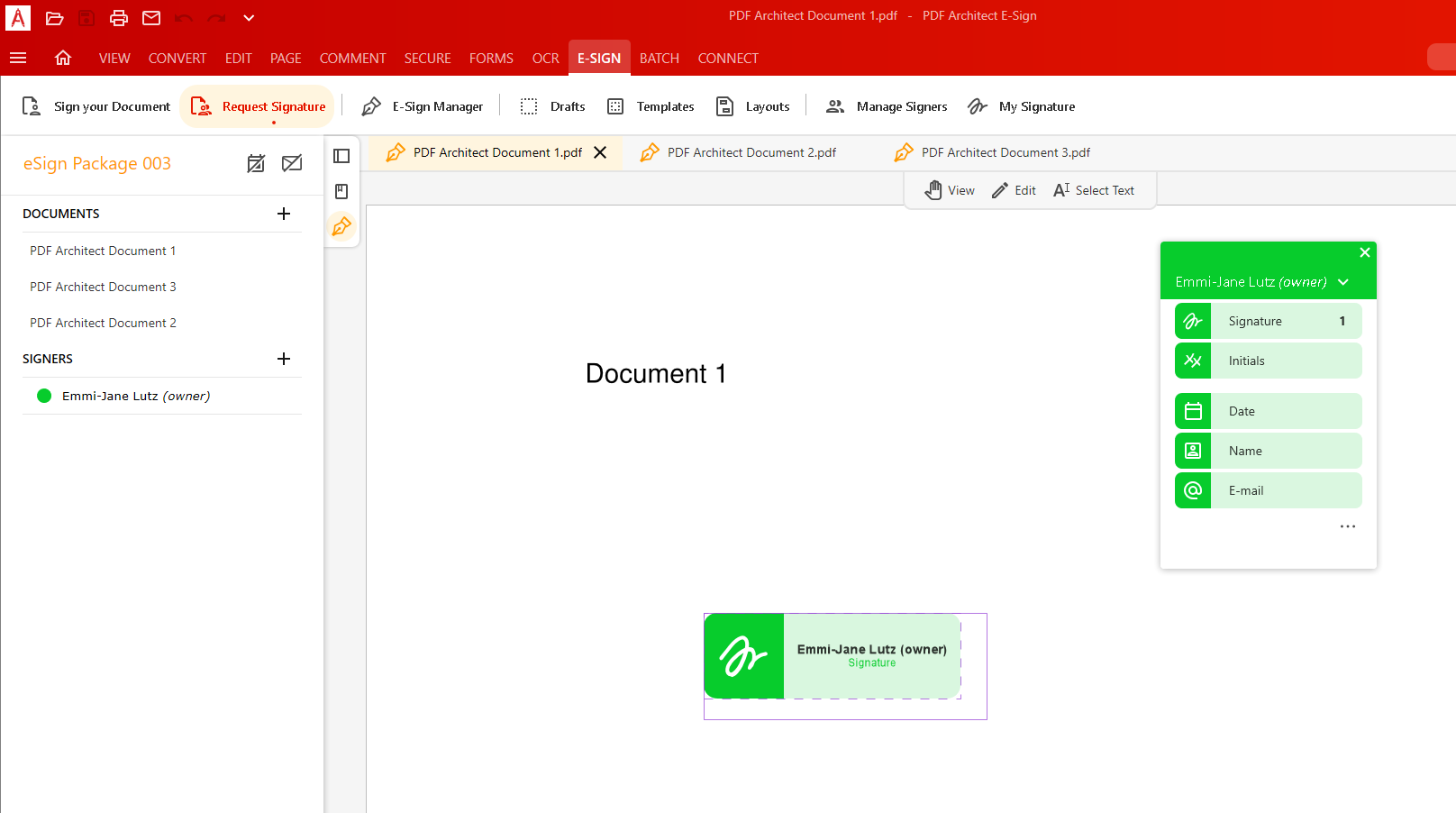Open the VIEW ribbon tab

114,58
